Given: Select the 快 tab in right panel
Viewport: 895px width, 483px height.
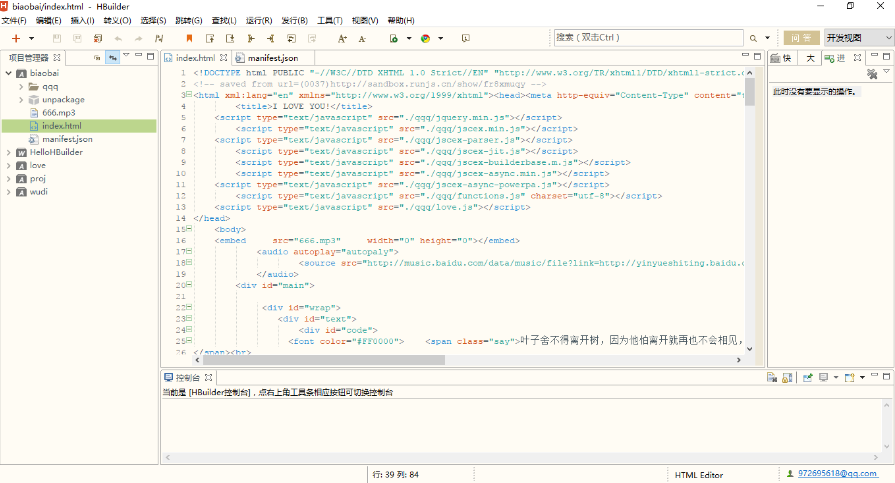Looking at the screenshot, I should (781, 58).
